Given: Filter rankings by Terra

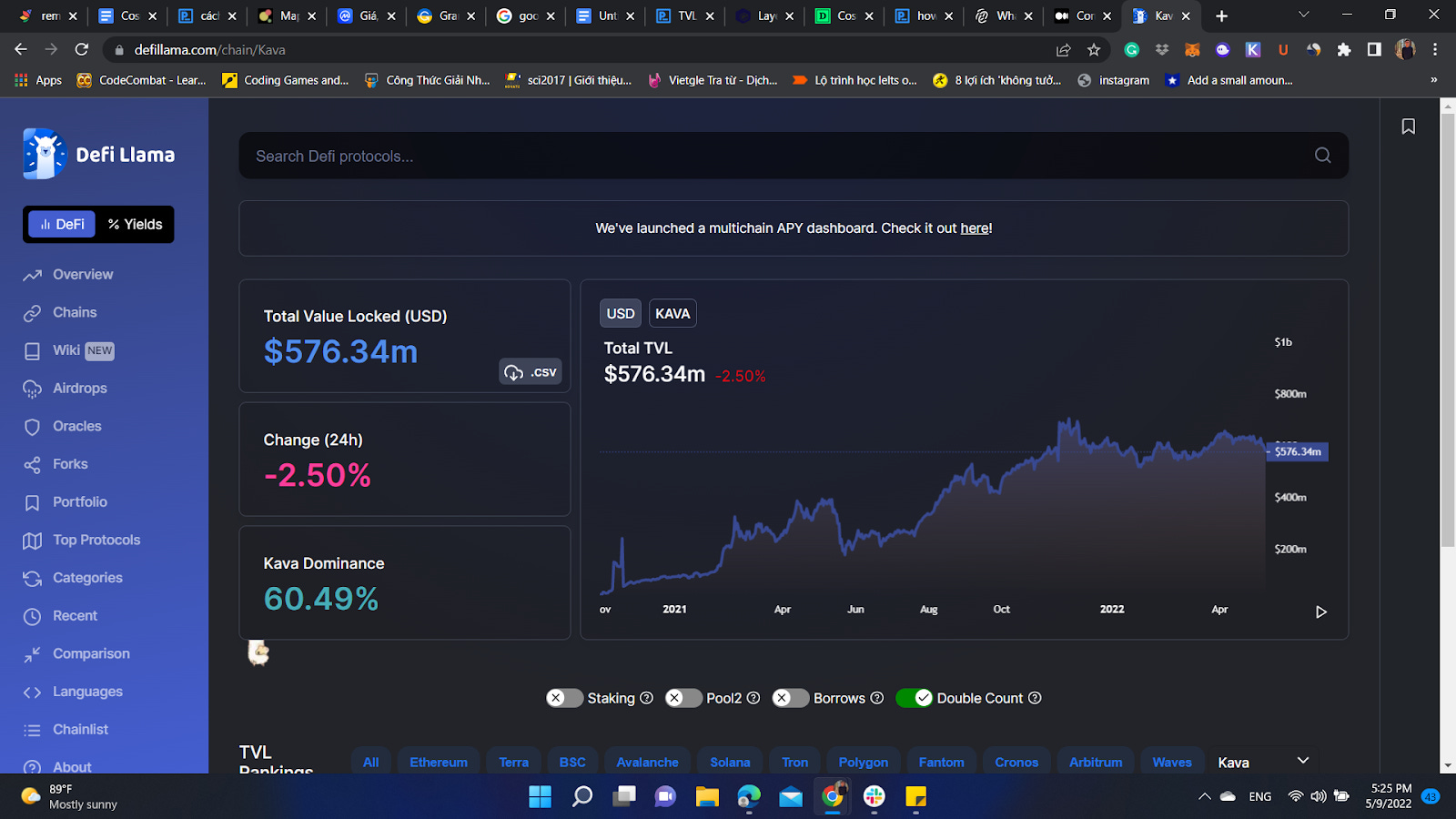Looking at the screenshot, I should pyautogui.click(x=514, y=763).
